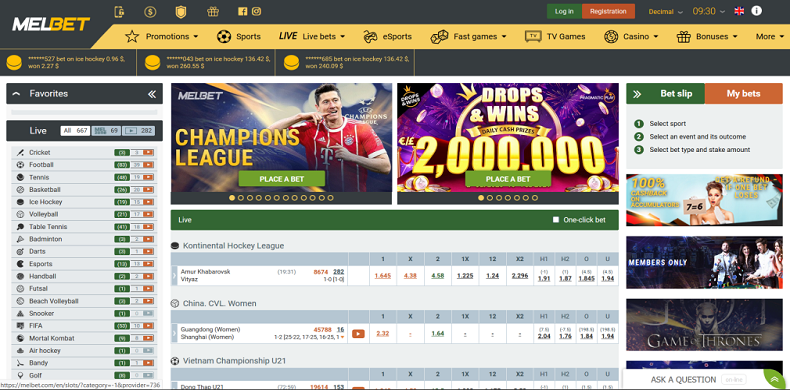Click the info icon in top right
Viewport: 790px width, 390px height.
(756, 11)
